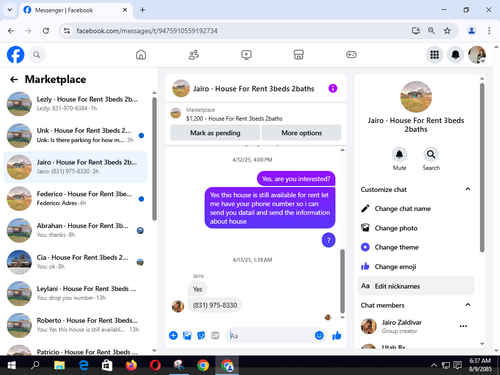Click the back arrow beside Marketplace

point(14,79)
